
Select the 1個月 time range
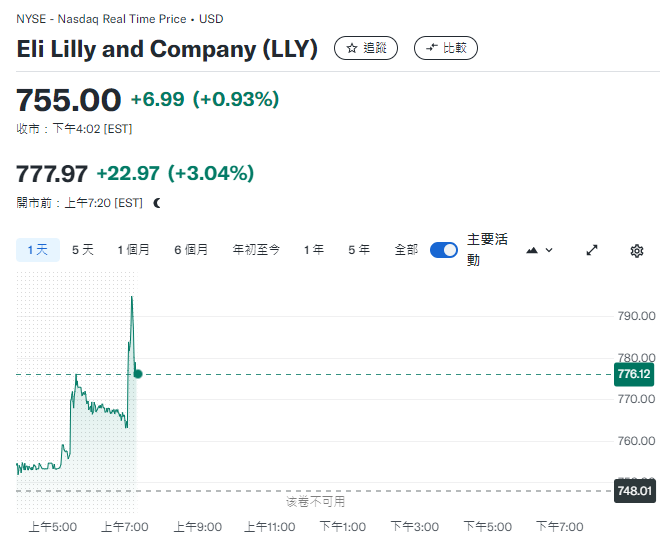134,250
